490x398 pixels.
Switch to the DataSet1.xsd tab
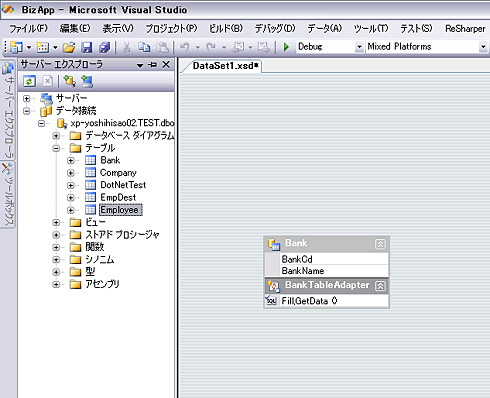(x=225, y=66)
